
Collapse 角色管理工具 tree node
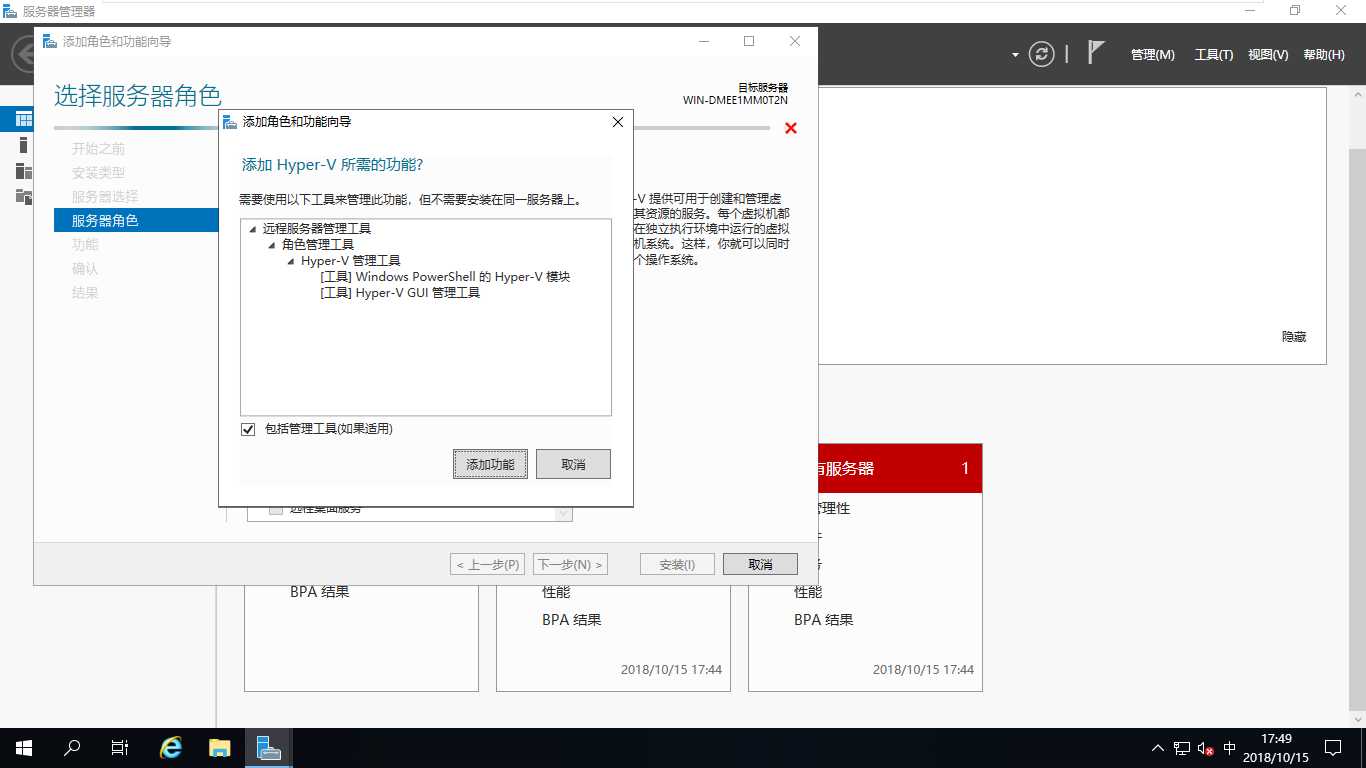[272, 246]
